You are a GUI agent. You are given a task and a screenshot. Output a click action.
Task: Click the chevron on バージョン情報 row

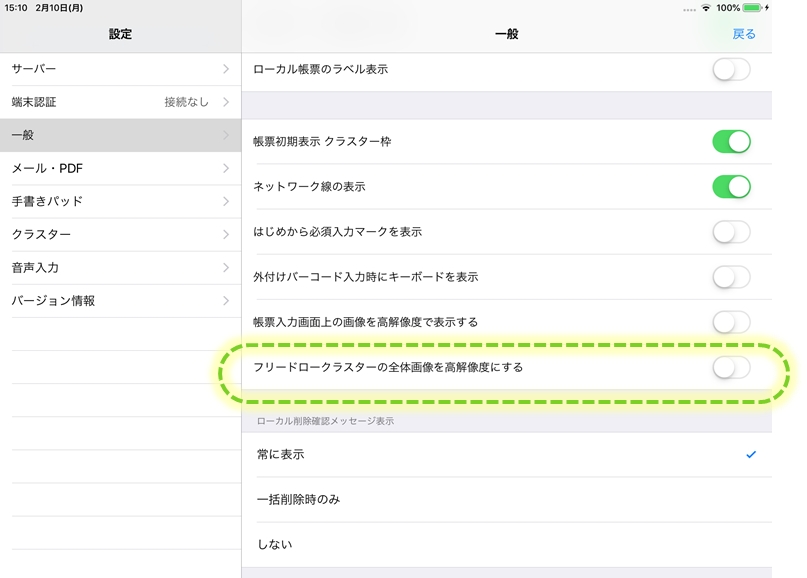(x=226, y=301)
